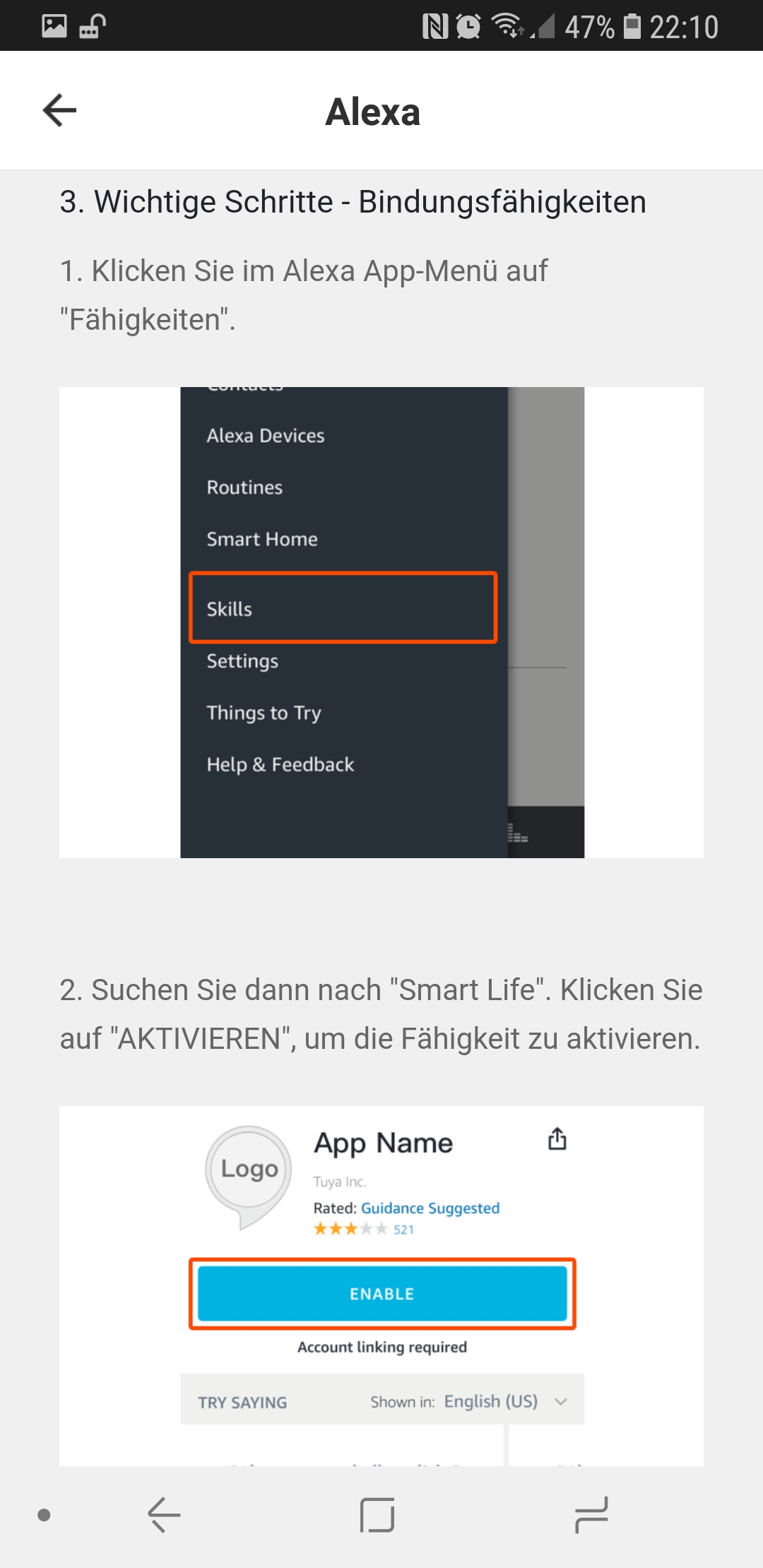763x1568 pixels.
Task: Open the Guidance Suggested link
Action: click(430, 1208)
